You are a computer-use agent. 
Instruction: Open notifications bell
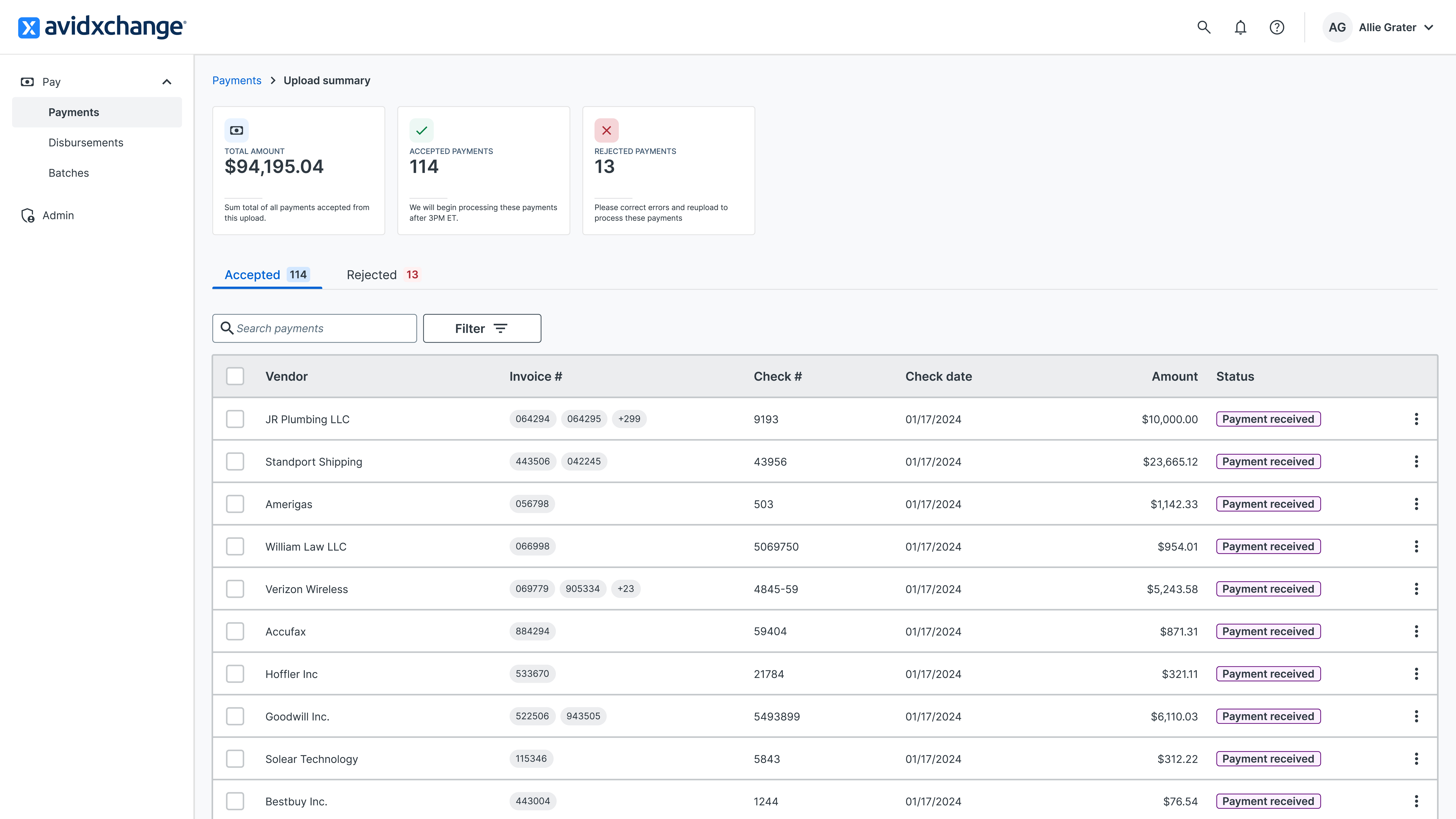click(x=1240, y=27)
